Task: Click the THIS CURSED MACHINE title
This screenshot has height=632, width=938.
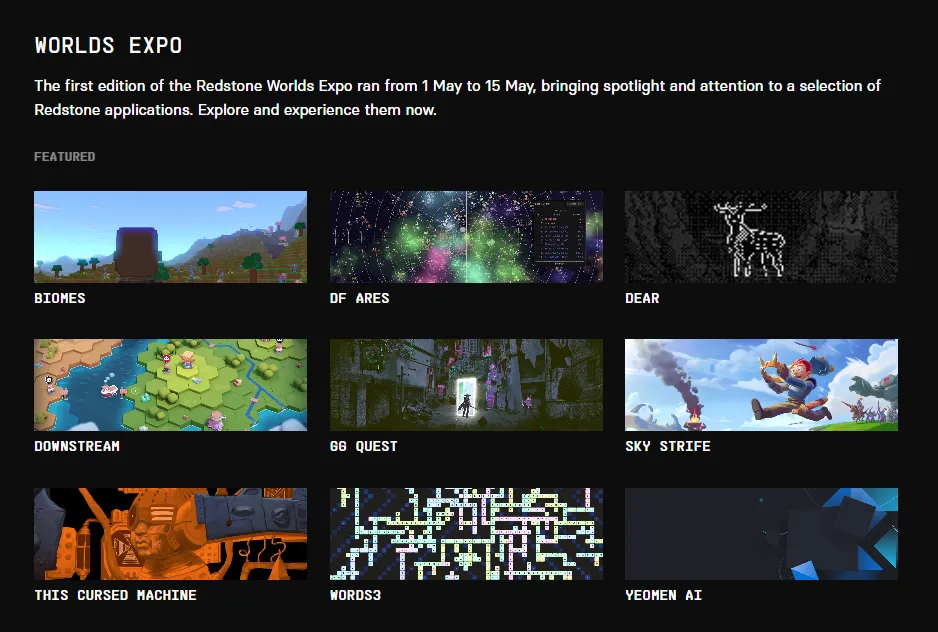Action: click(115, 595)
